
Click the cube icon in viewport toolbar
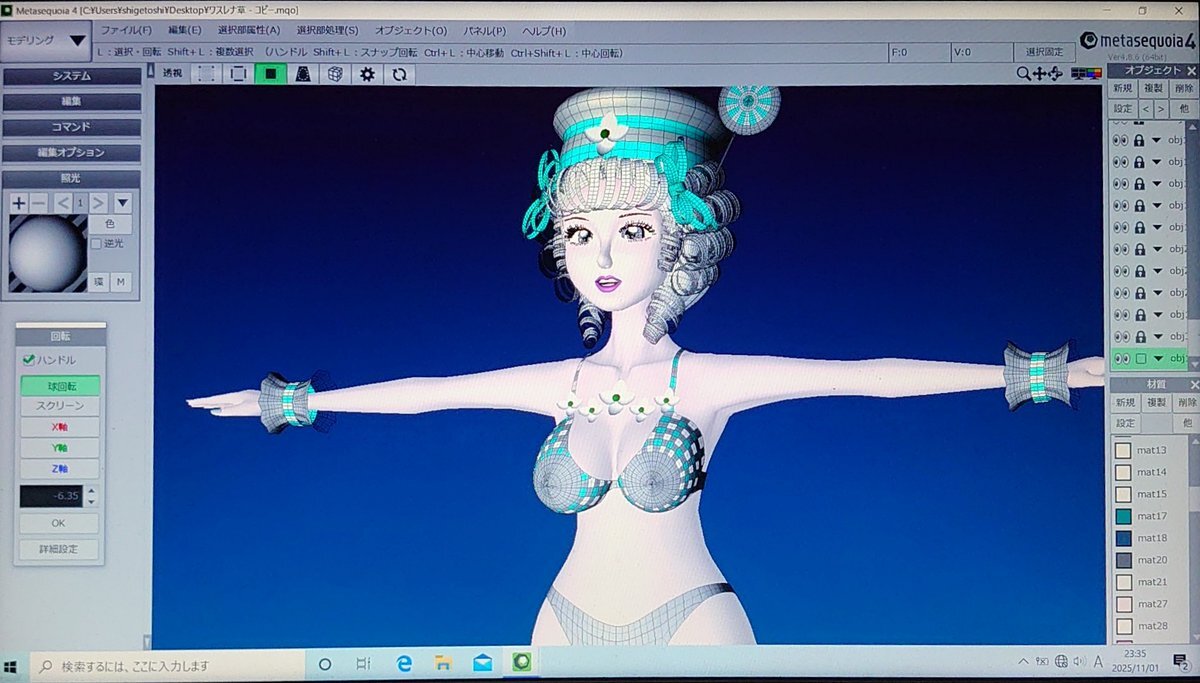tap(335, 73)
